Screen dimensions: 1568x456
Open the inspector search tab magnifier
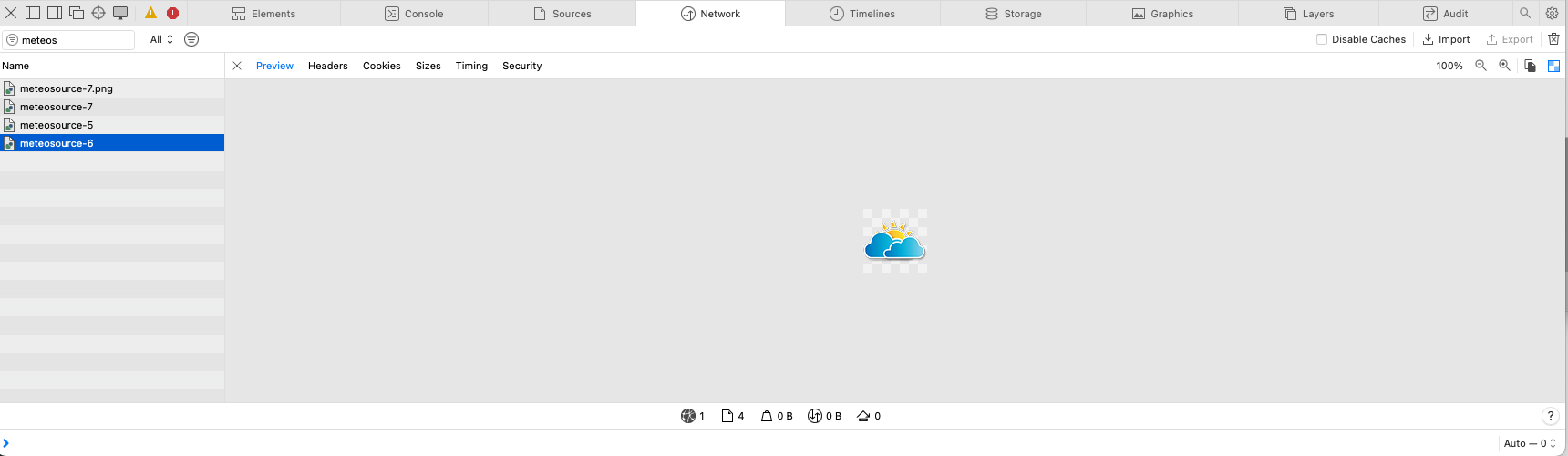coord(1525,13)
